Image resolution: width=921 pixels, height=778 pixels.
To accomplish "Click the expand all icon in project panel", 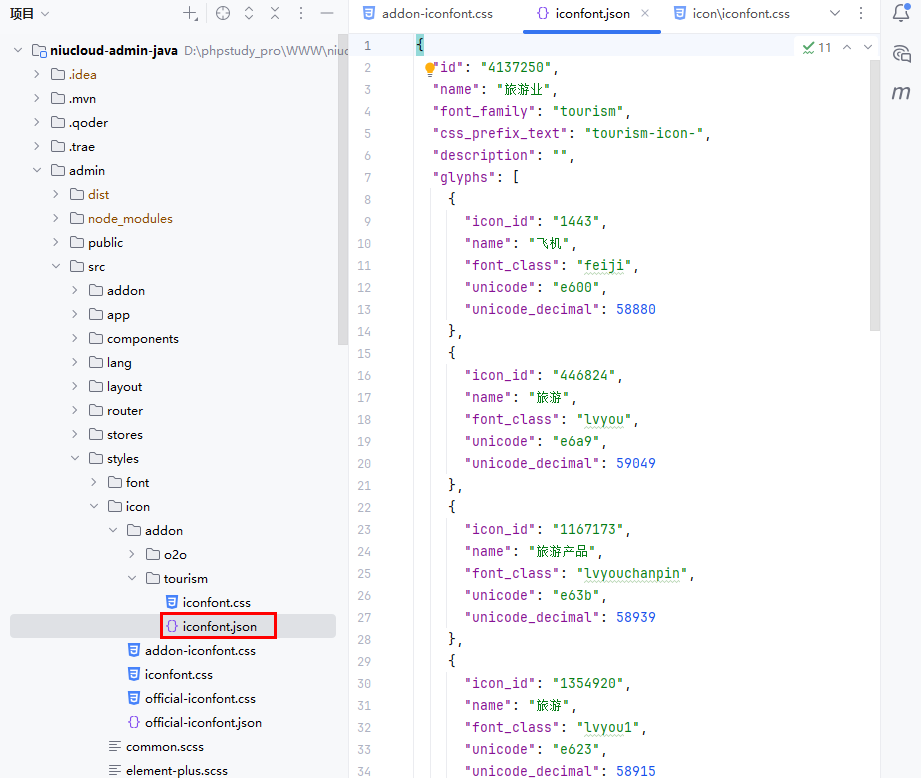I will (249, 14).
